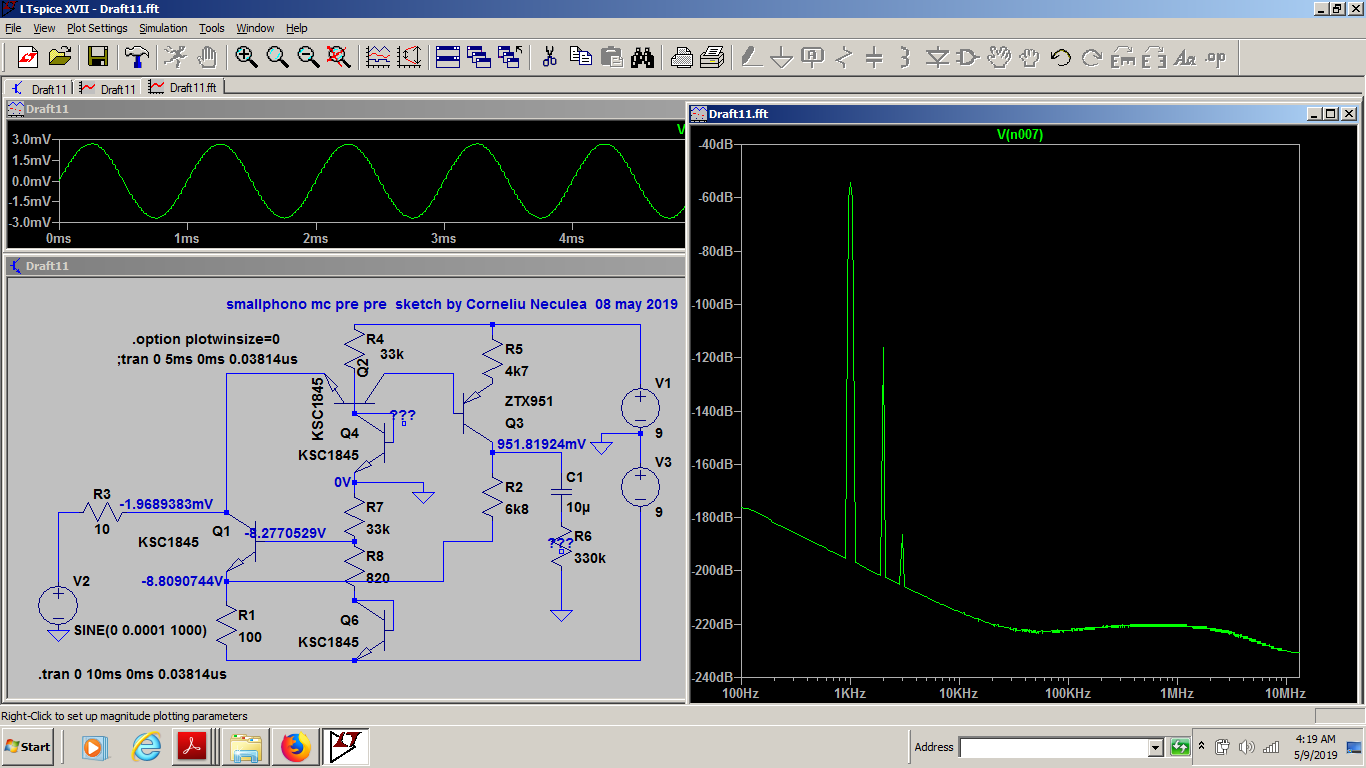Click the Rotate component icon
The image size is (1366, 768).
pos(1122,57)
